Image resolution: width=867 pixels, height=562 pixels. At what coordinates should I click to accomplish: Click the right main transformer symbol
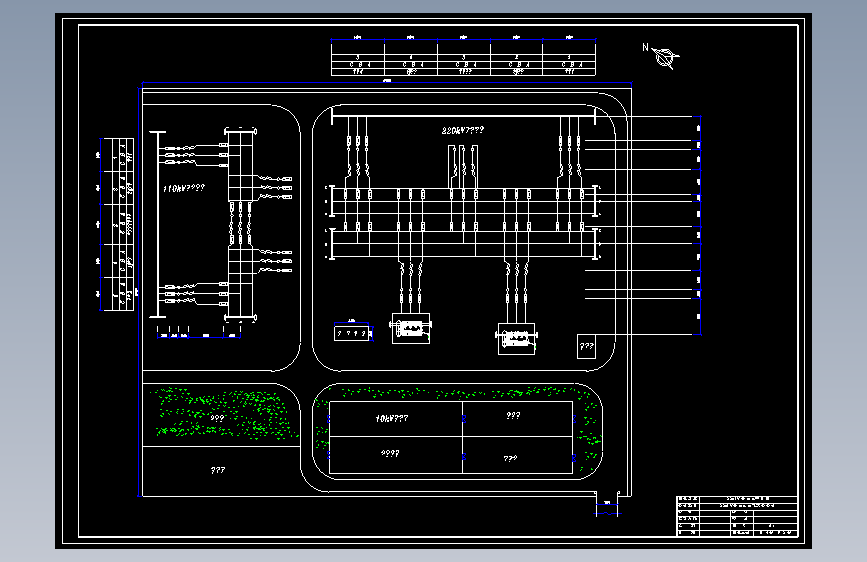tap(516, 339)
